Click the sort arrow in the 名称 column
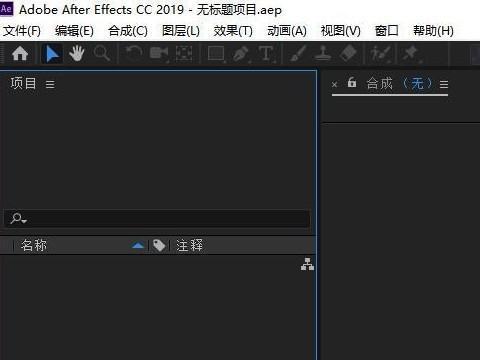 click(x=138, y=246)
